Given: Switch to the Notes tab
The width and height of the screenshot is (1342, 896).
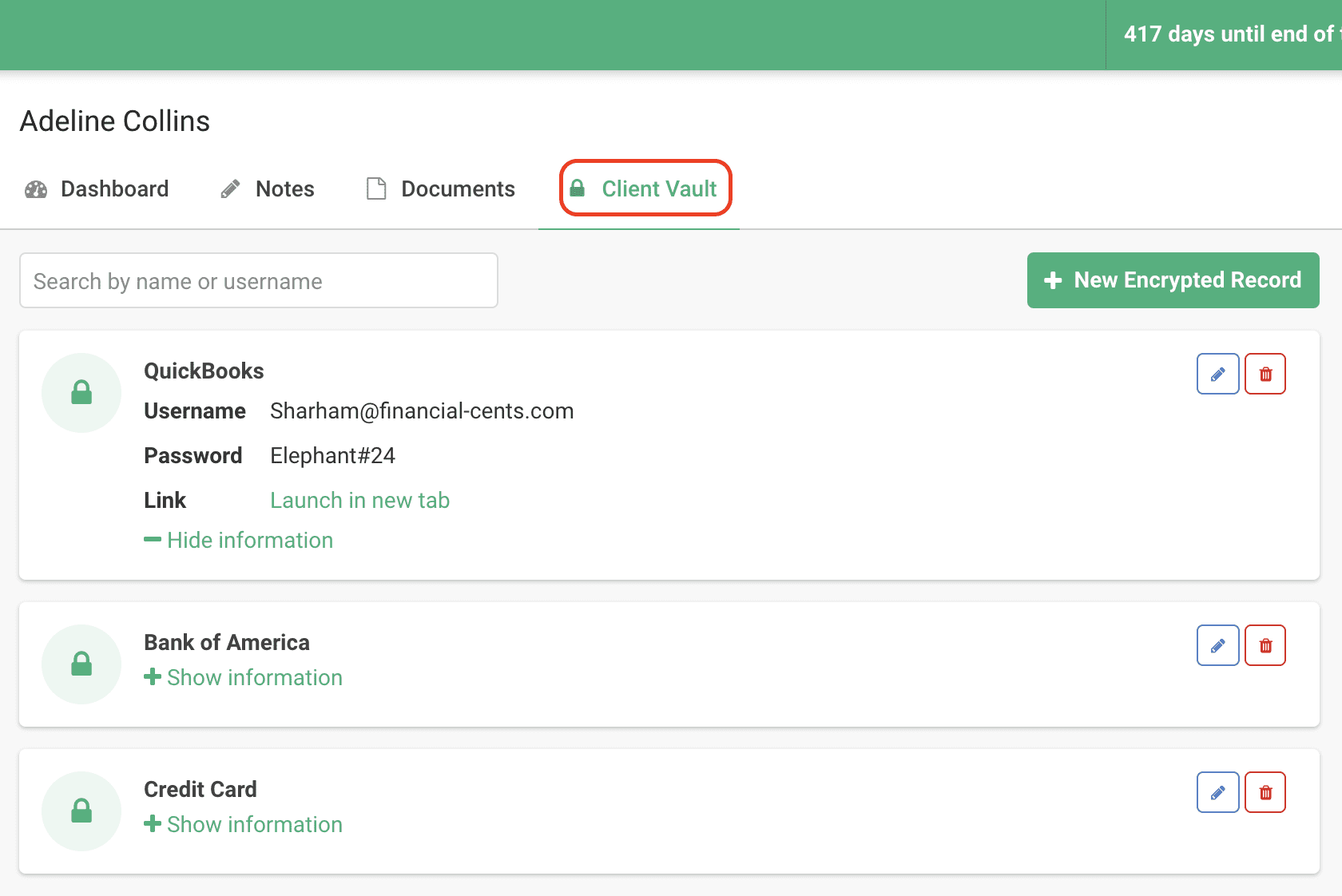Looking at the screenshot, I should tap(268, 189).
